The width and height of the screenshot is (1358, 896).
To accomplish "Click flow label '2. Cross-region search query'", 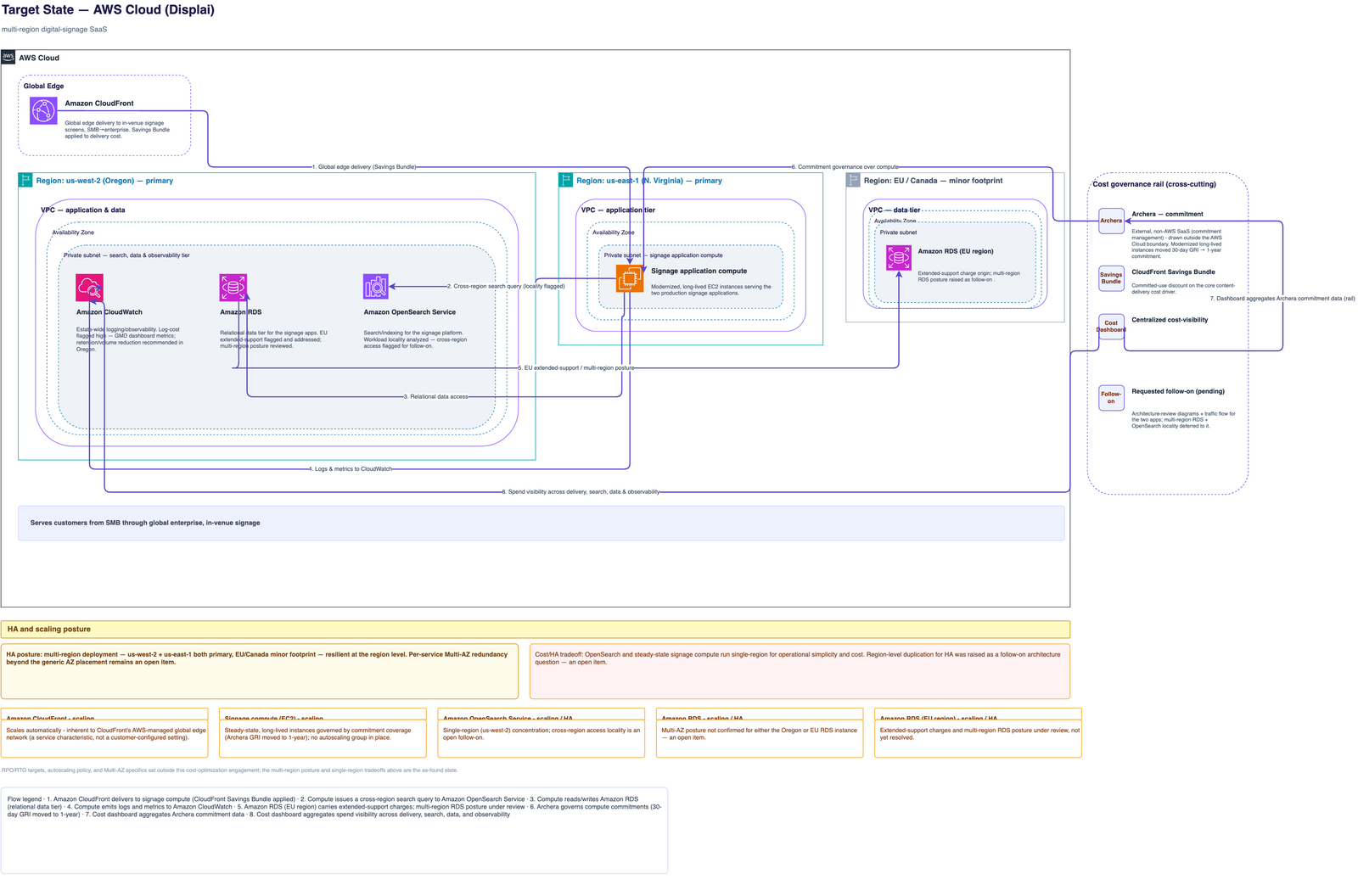I will coord(506,287).
